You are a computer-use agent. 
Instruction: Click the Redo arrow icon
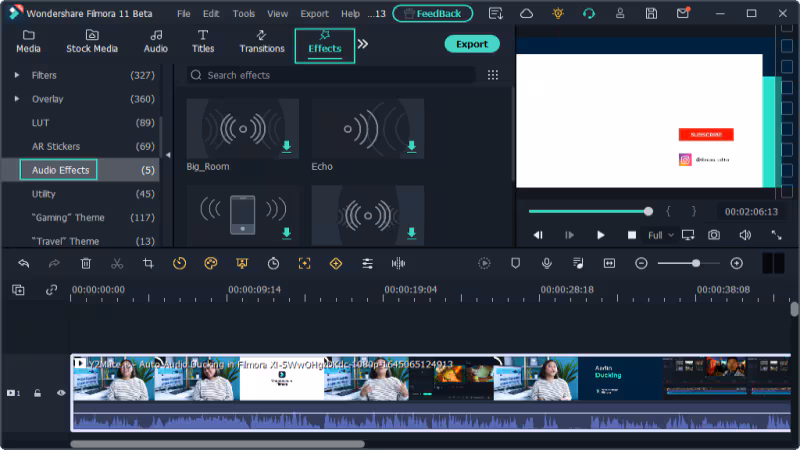(x=54, y=263)
